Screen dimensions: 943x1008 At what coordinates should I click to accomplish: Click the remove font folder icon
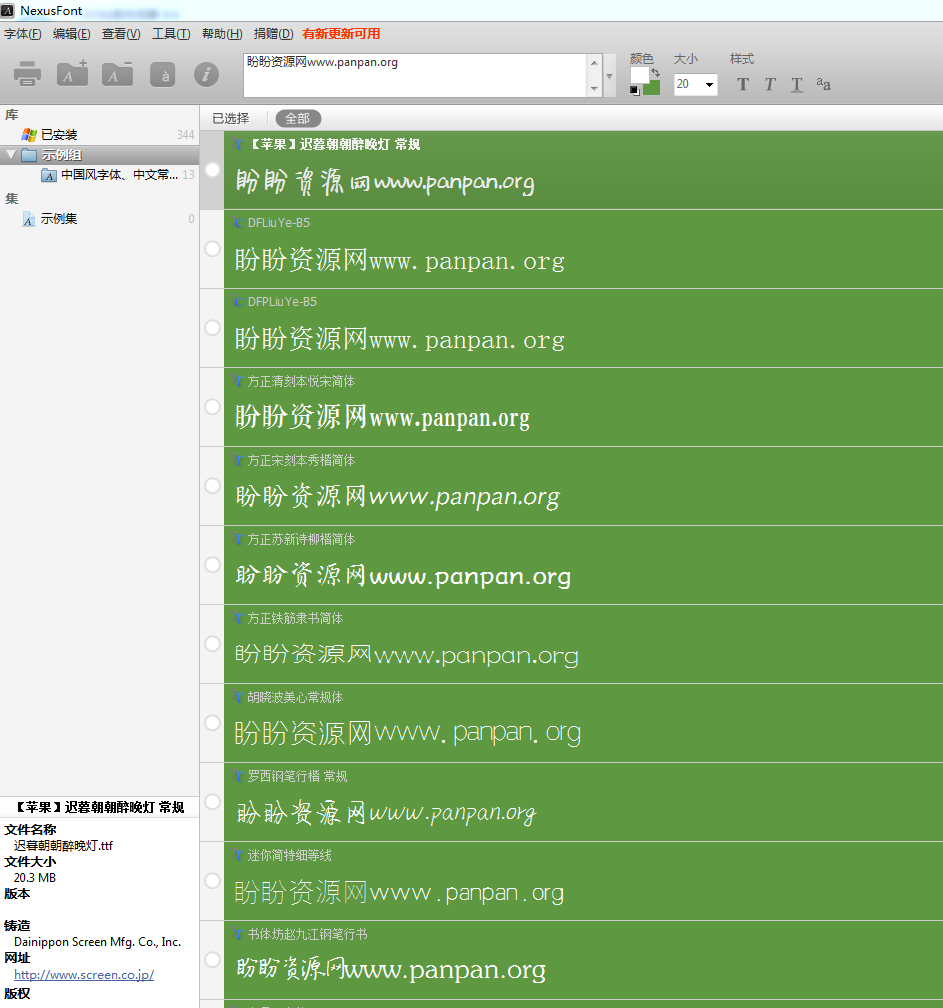tap(117, 74)
